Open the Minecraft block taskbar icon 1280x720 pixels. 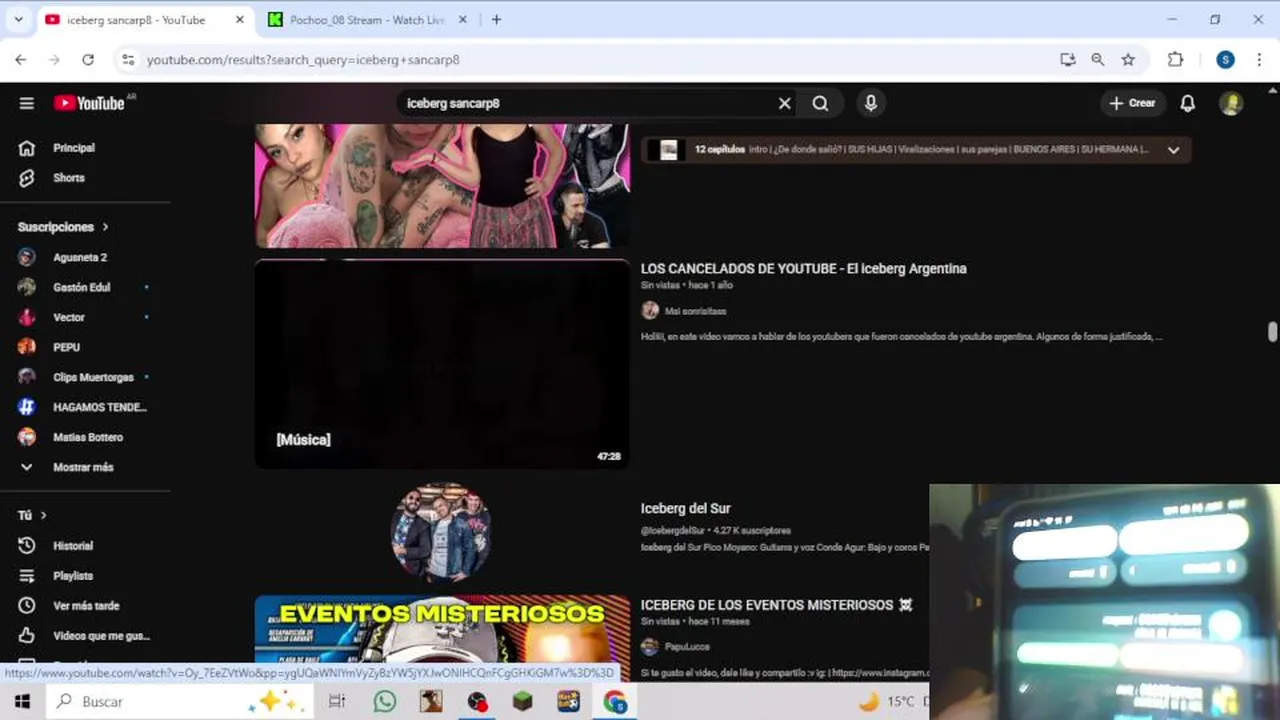point(523,702)
